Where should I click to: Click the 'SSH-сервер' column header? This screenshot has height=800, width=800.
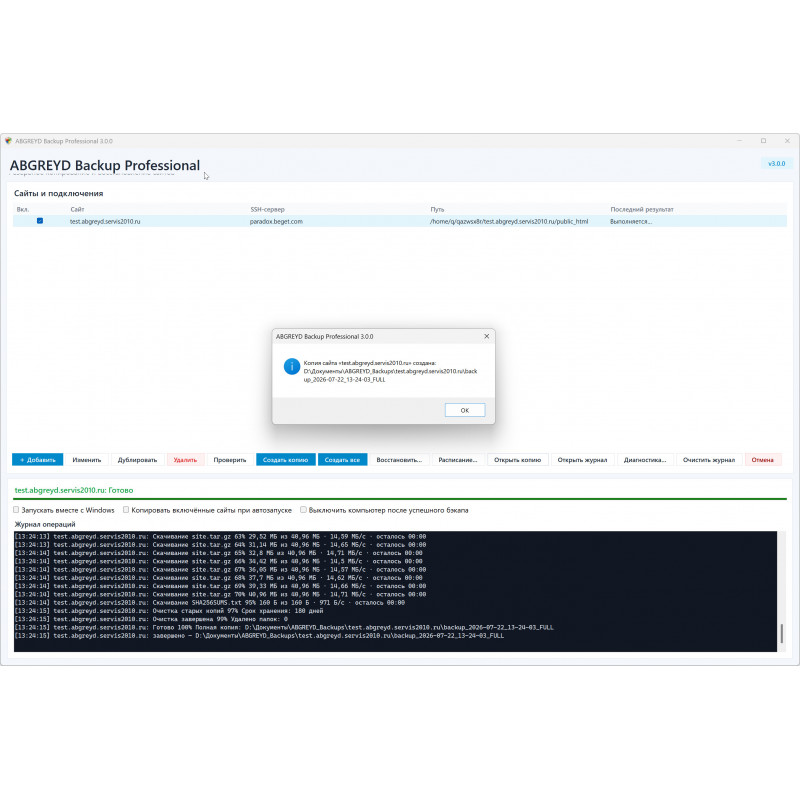(267, 209)
